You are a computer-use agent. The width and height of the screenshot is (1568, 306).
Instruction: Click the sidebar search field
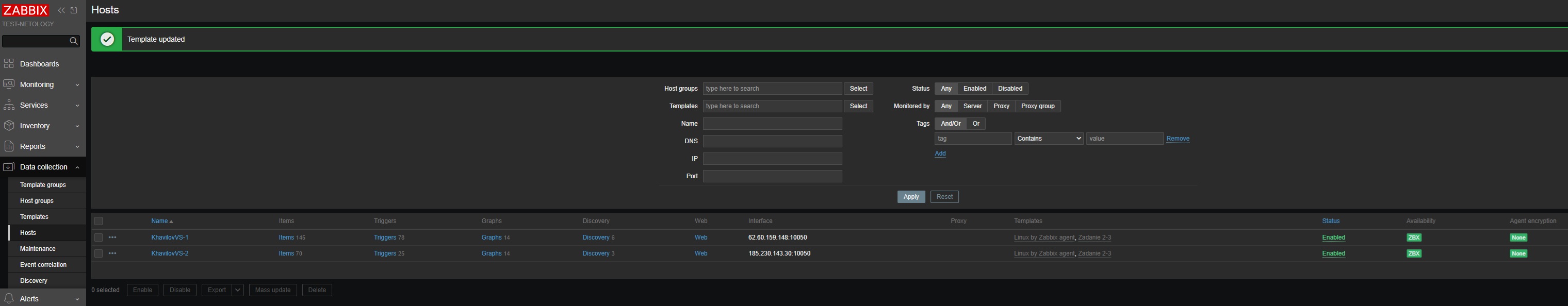[x=35, y=41]
